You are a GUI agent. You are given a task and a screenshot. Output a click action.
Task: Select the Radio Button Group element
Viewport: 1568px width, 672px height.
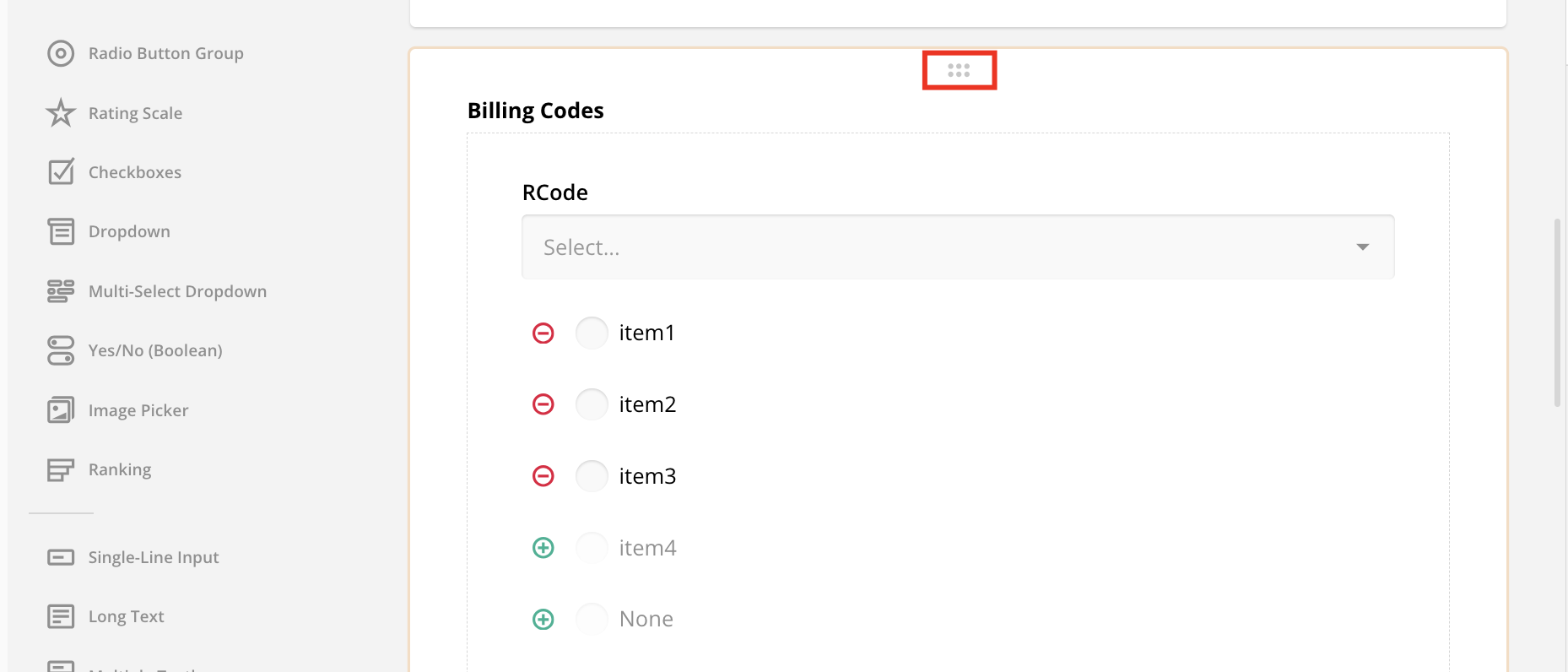[165, 53]
